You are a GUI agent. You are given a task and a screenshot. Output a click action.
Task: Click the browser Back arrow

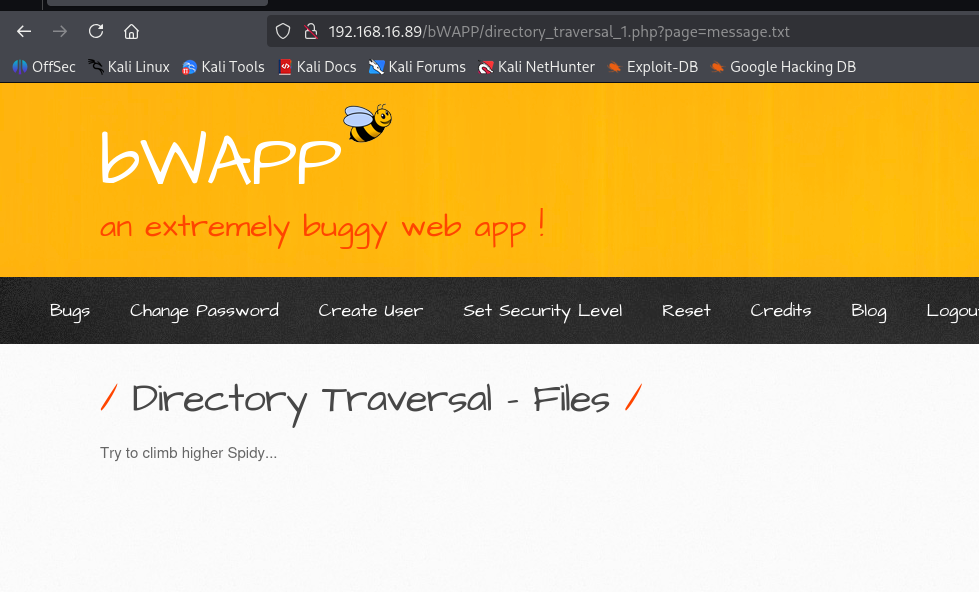click(x=24, y=31)
